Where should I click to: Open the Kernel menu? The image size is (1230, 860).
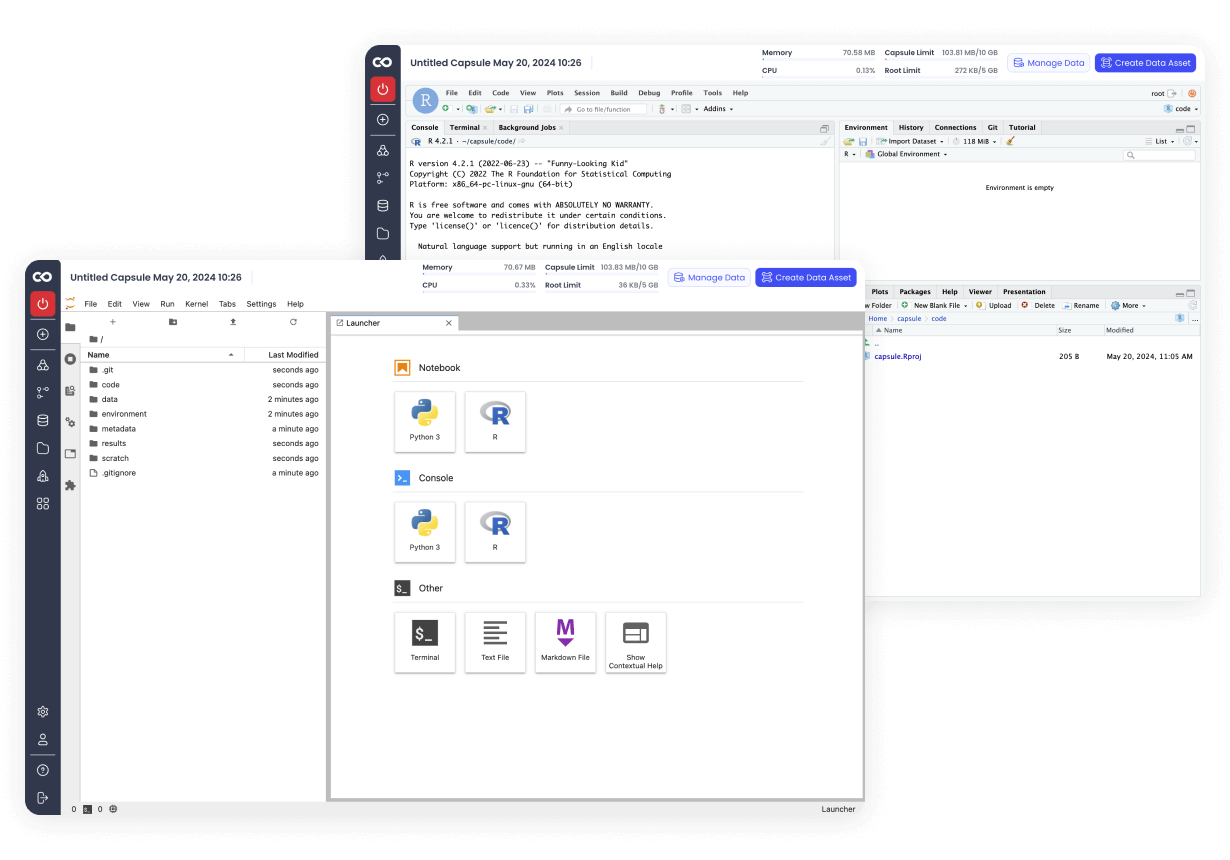[x=196, y=304]
